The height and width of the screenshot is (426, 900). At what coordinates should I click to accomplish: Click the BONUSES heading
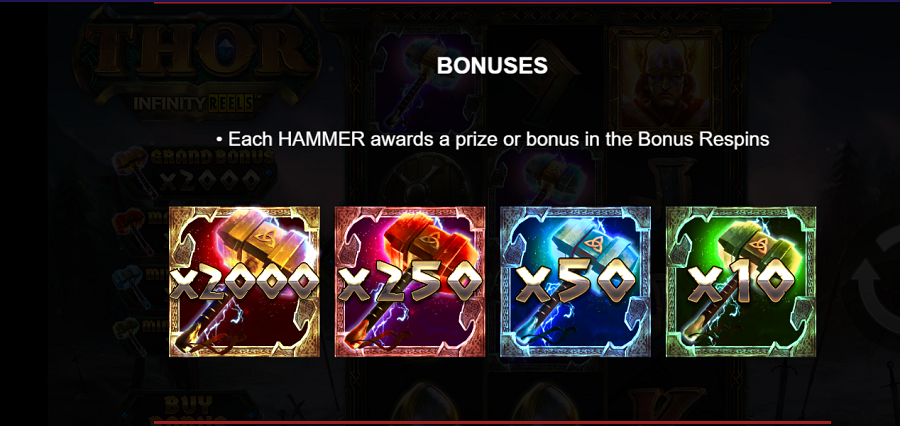tap(492, 66)
